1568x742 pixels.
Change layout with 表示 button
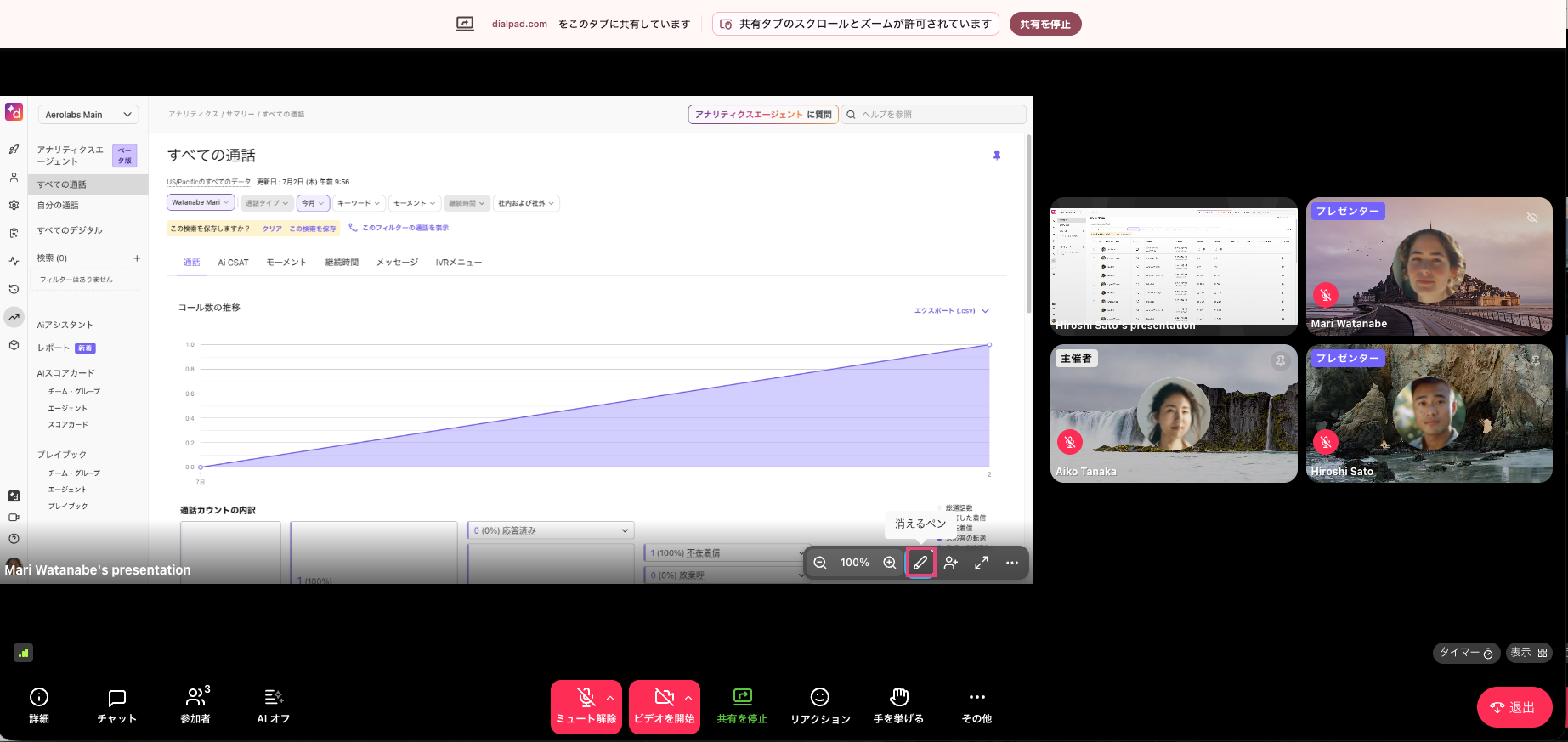click(x=1529, y=653)
